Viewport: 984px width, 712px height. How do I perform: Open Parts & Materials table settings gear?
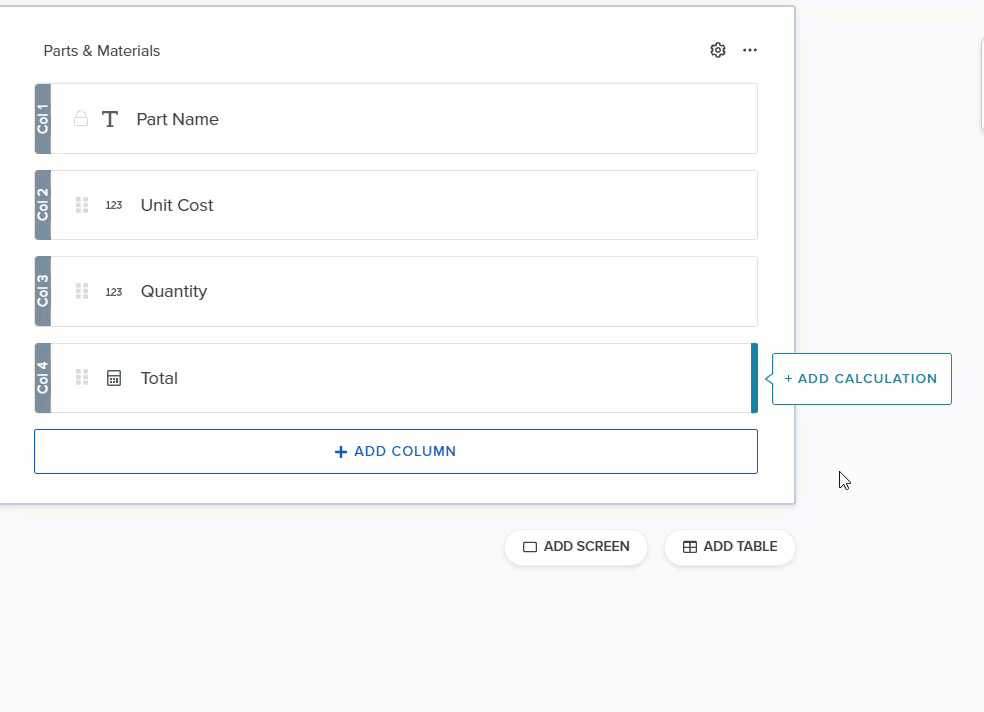(718, 50)
